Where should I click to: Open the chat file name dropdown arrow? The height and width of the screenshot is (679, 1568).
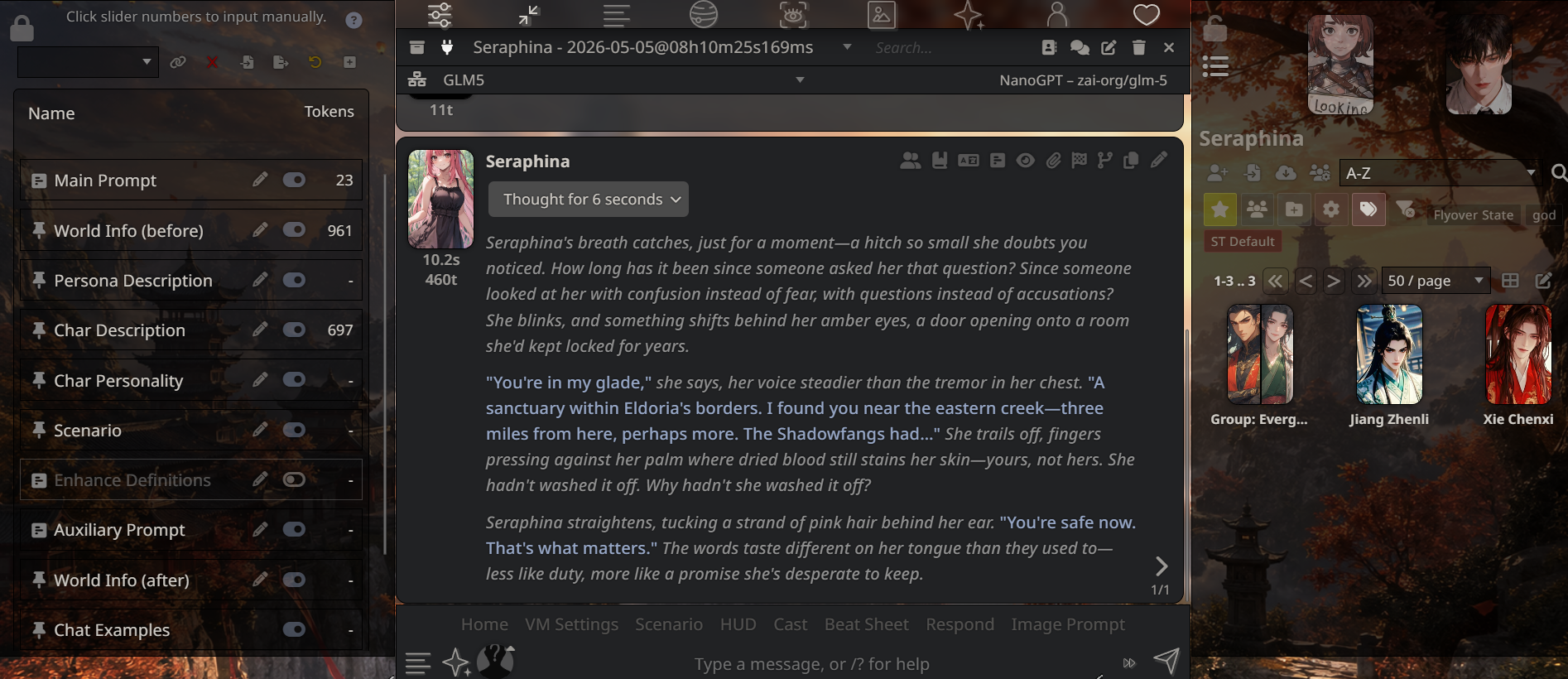847,46
